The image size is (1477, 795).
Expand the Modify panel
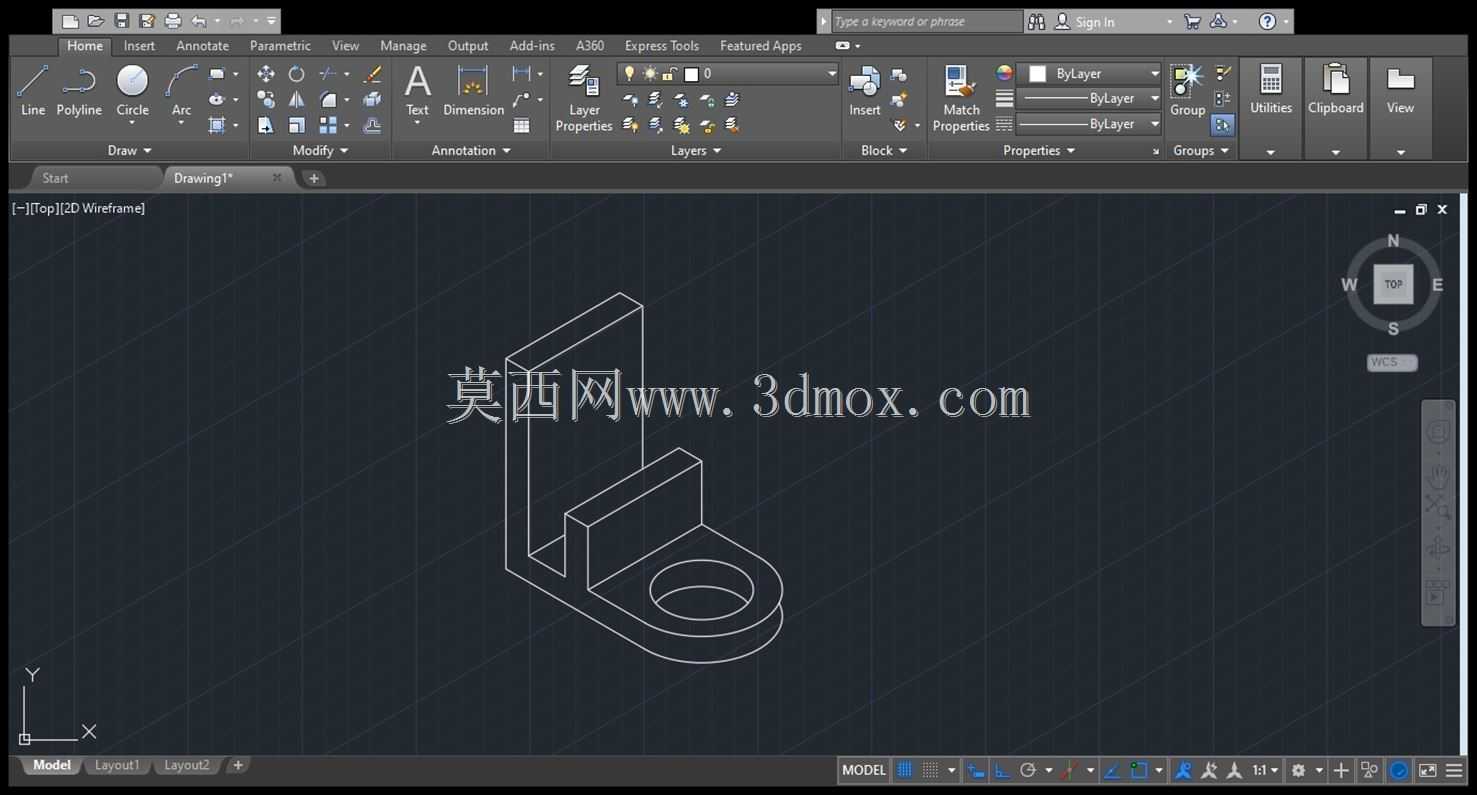[320, 150]
